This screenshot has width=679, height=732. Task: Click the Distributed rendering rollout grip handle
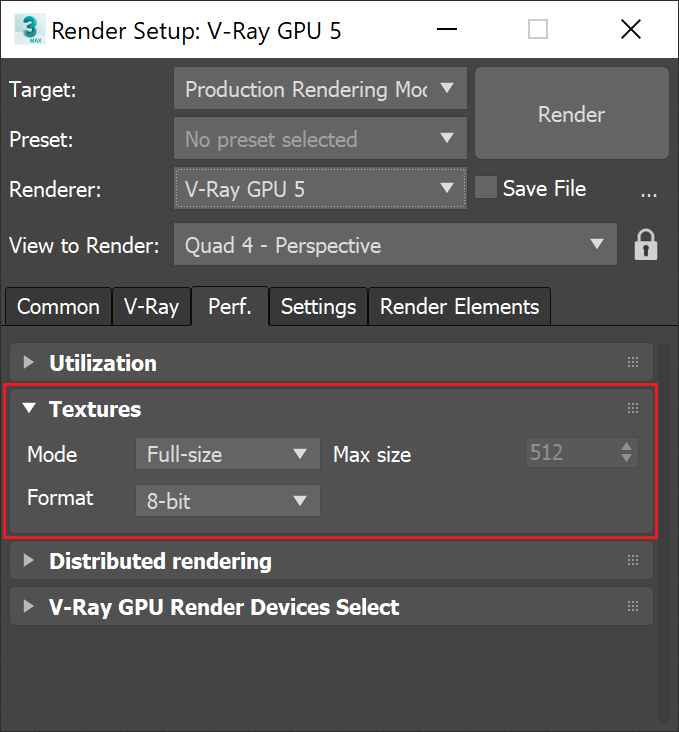(x=633, y=560)
